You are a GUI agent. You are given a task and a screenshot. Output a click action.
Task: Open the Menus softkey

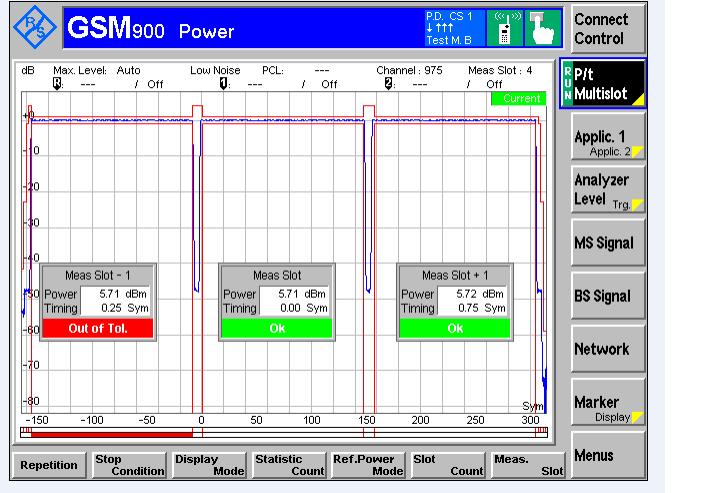(x=608, y=455)
